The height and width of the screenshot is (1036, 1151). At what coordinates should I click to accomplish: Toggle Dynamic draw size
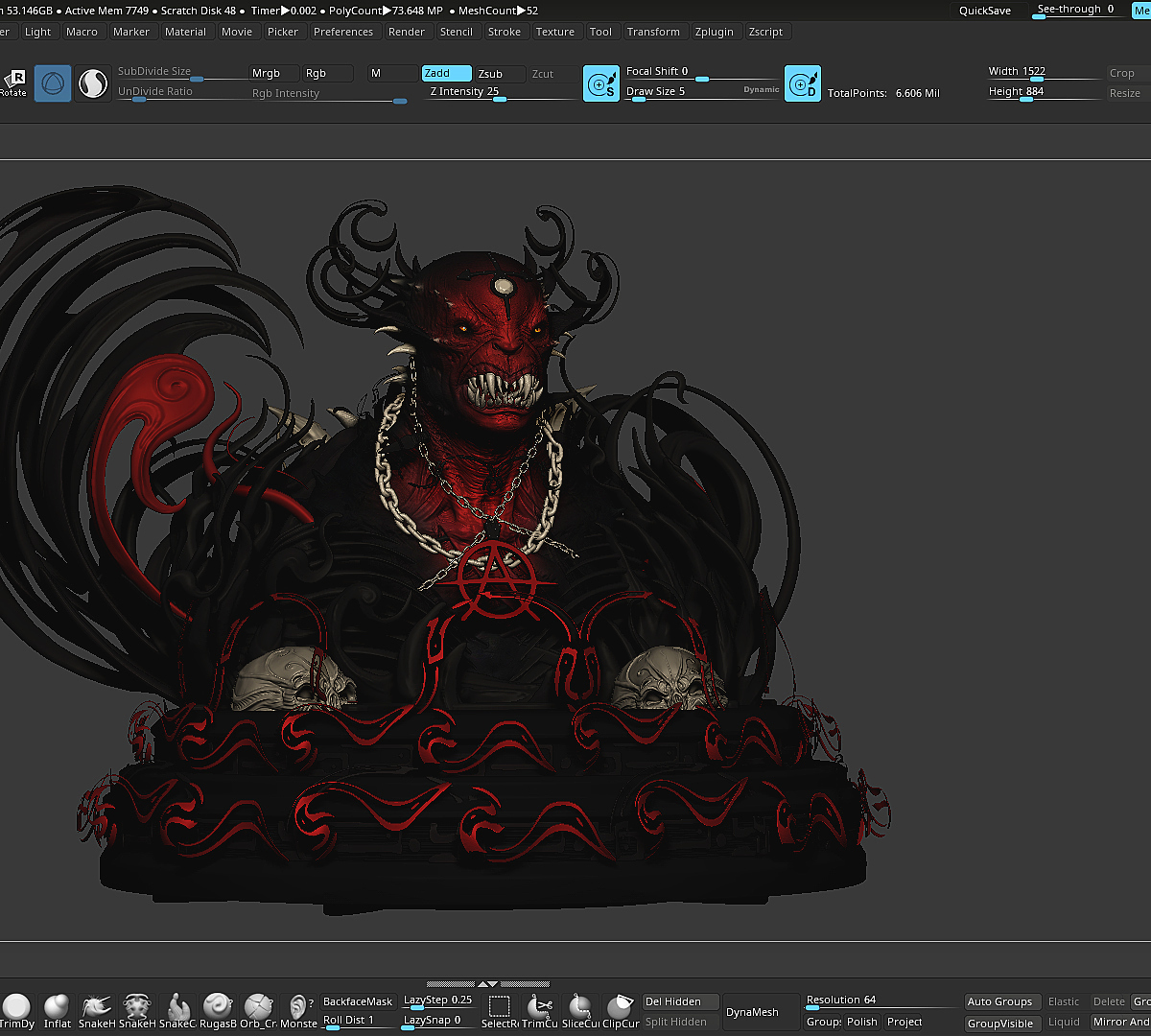click(762, 89)
